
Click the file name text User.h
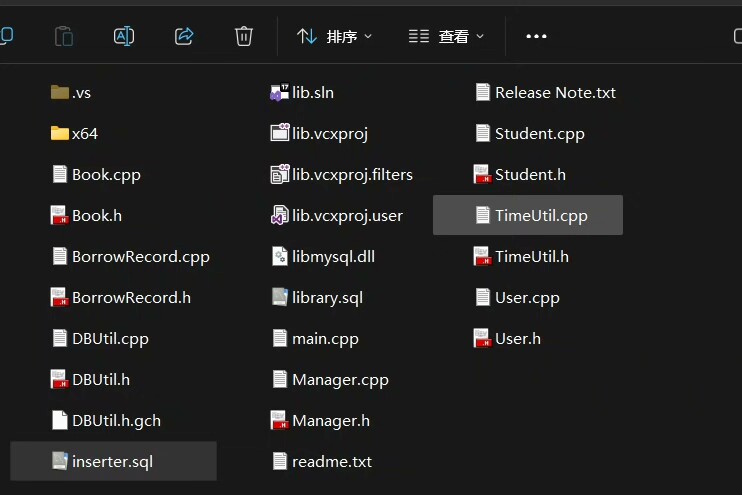click(x=518, y=339)
